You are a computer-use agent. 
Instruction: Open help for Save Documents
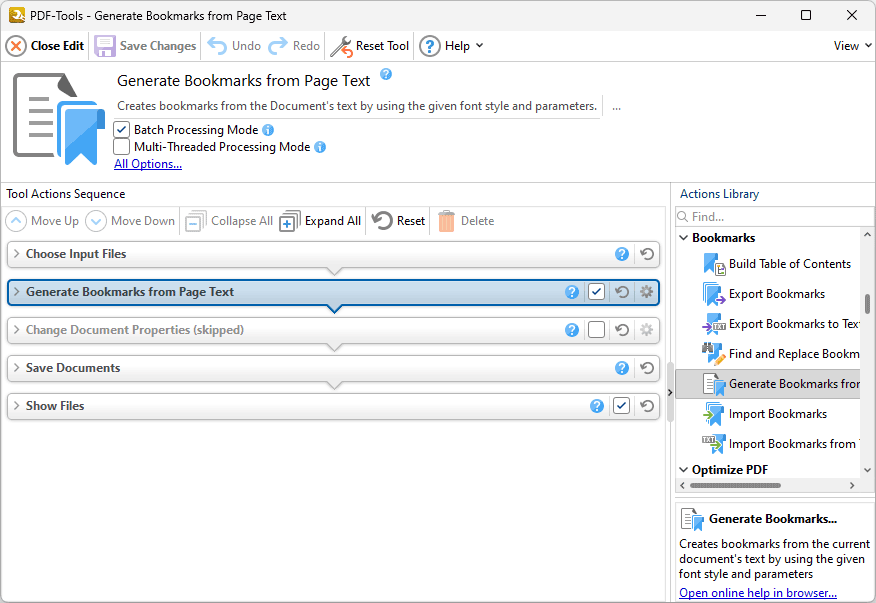622,368
